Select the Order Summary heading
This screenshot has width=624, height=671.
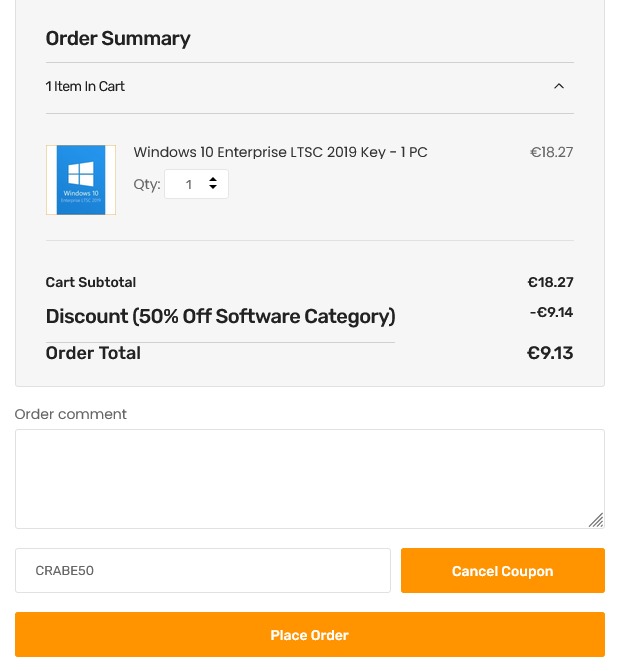click(x=118, y=39)
